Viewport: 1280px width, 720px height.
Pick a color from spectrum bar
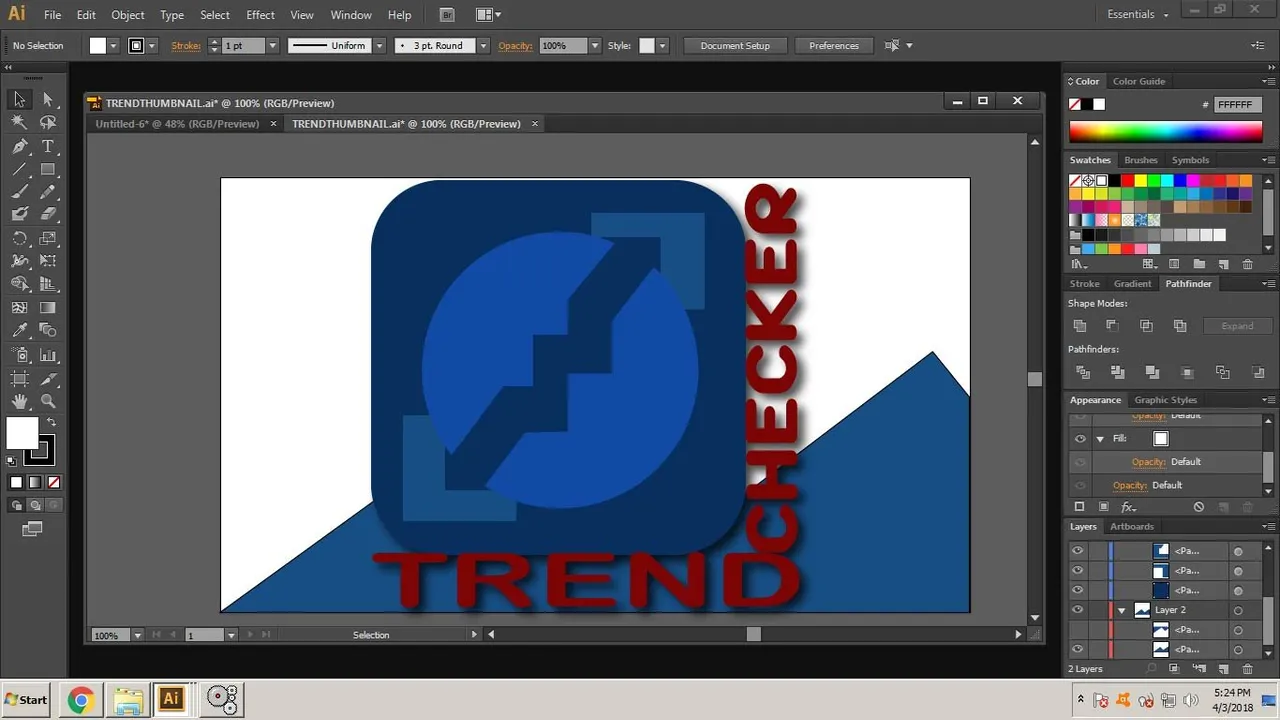[1165, 132]
